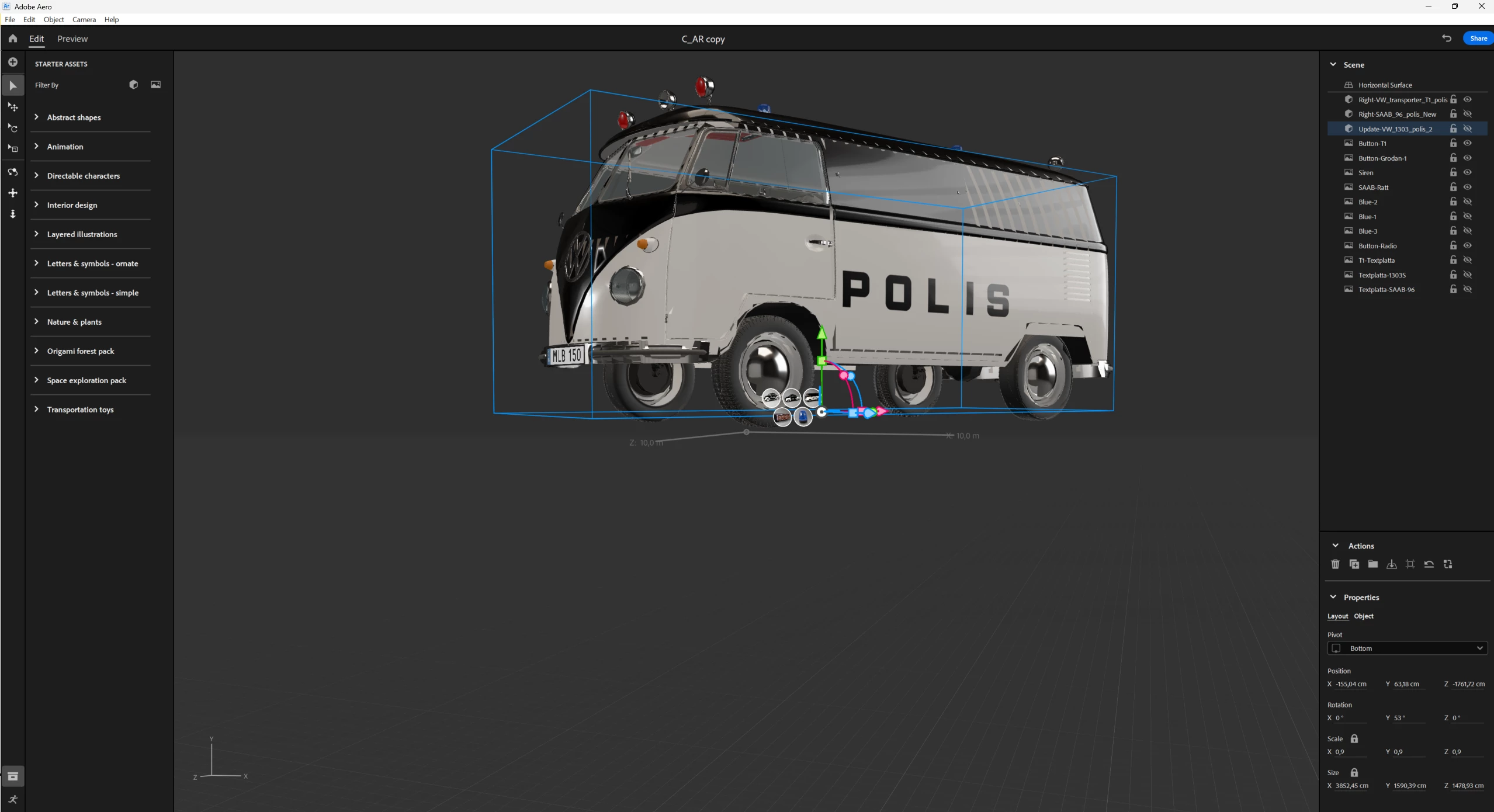Expand the Transportation toys category
The image size is (1494, 812).
click(80, 410)
